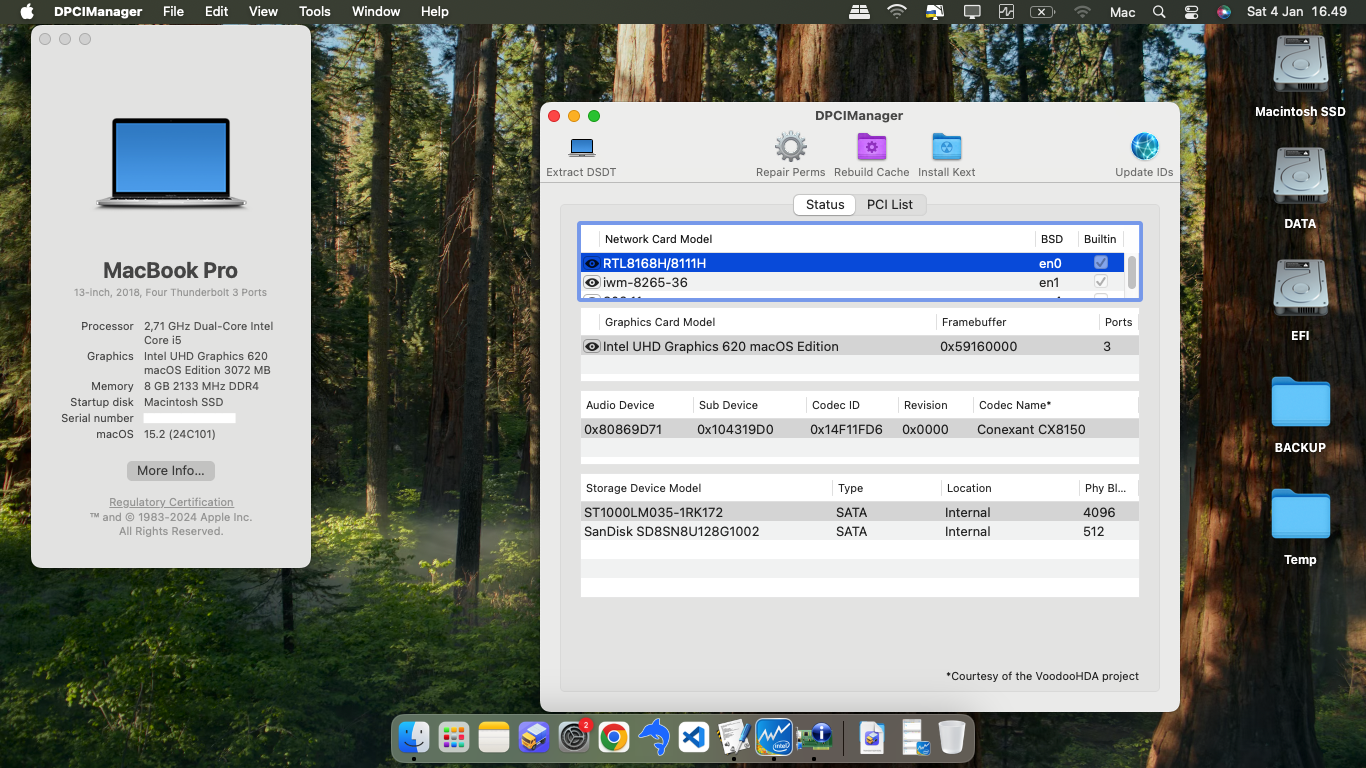Open the blue dolphin app in dock

654,738
